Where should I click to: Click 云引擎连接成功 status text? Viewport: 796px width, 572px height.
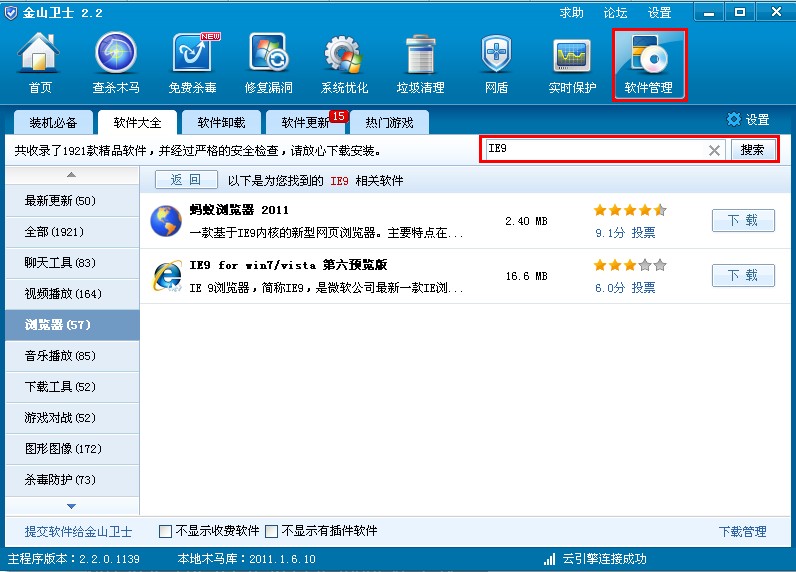[604, 559]
